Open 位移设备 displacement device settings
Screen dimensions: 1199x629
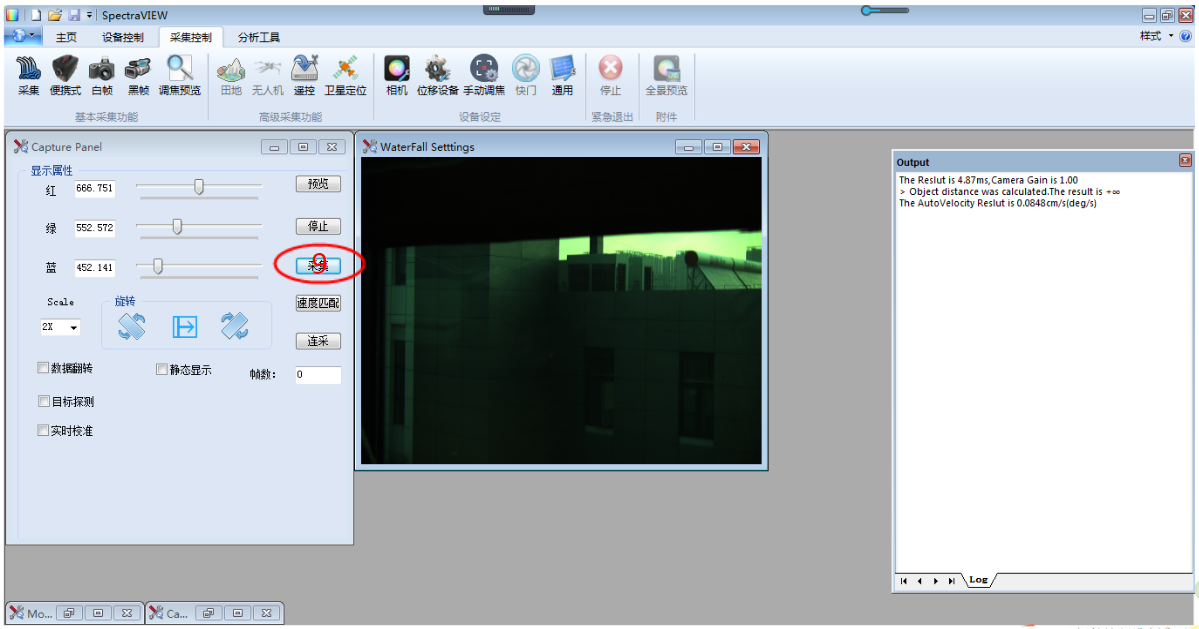tap(437, 74)
